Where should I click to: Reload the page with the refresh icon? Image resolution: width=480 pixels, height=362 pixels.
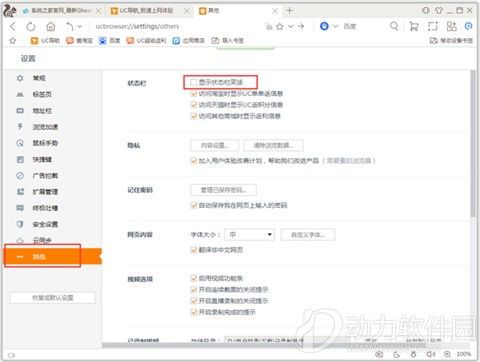pos(31,26)
